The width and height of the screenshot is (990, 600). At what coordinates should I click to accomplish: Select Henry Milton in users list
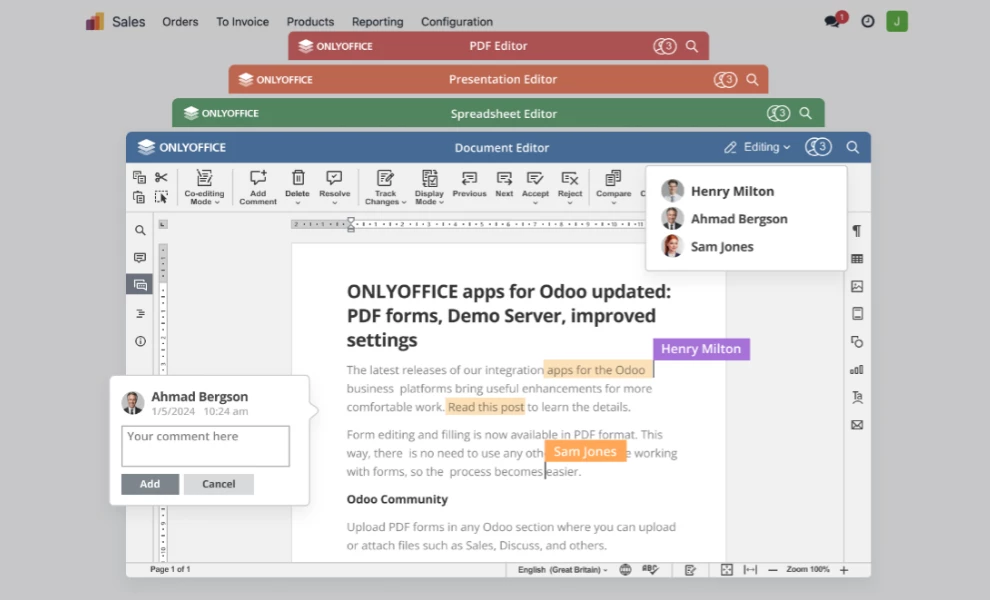718,191
